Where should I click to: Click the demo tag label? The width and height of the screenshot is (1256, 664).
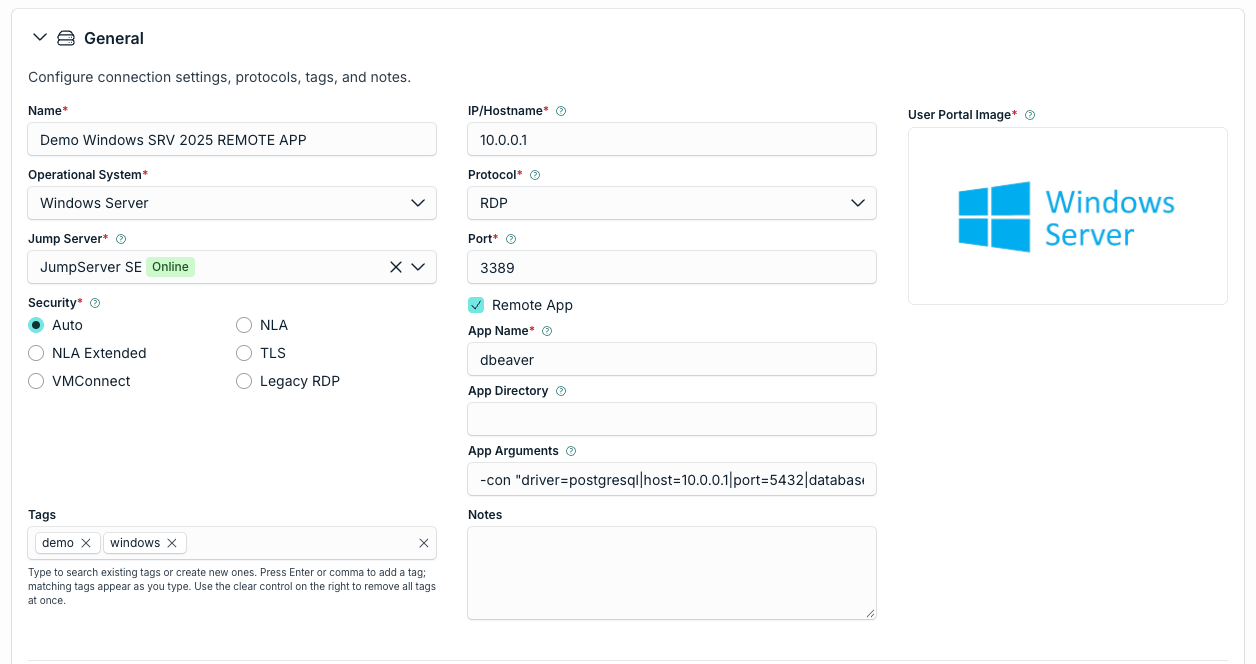pyautogui.click(x=58, y=543)
